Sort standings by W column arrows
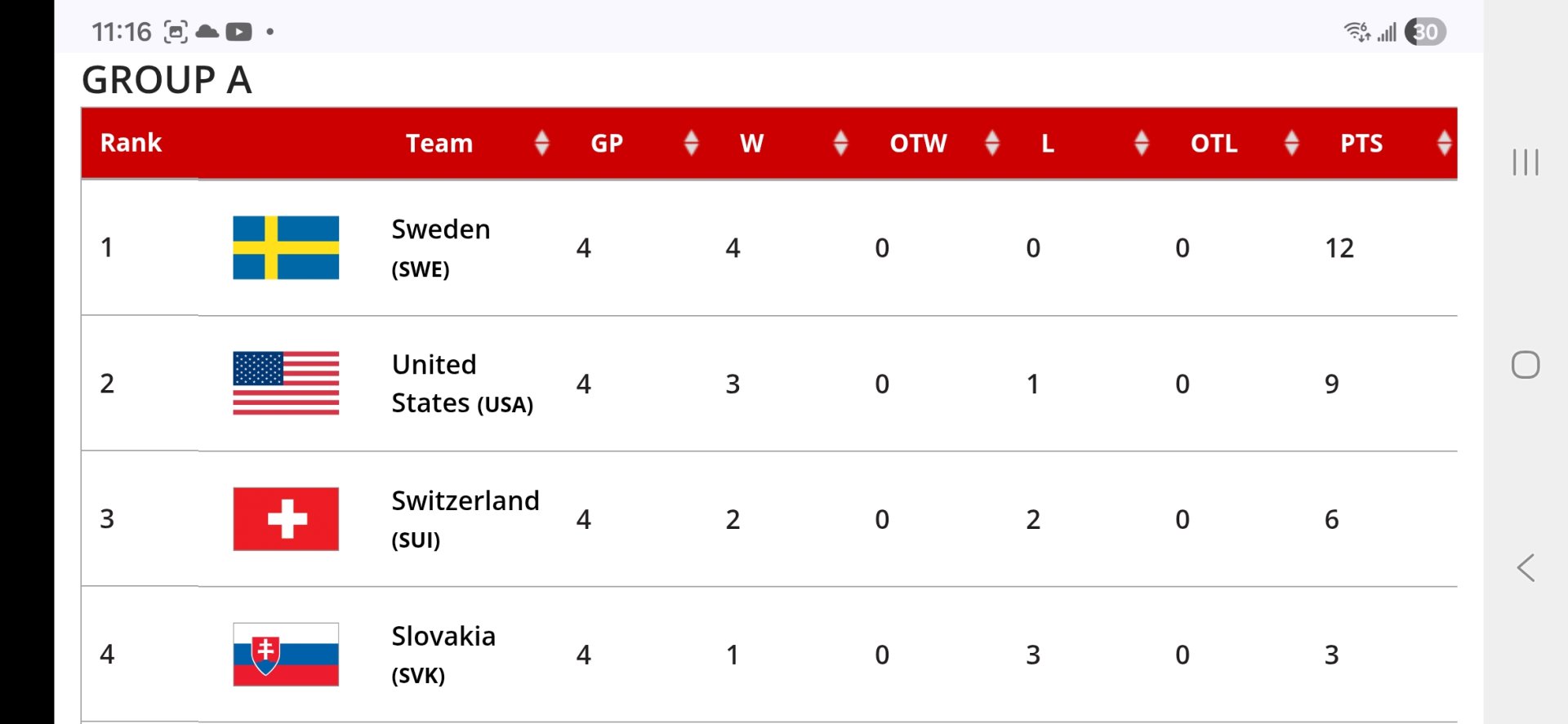1568x724 pixels. coord(840,144)
